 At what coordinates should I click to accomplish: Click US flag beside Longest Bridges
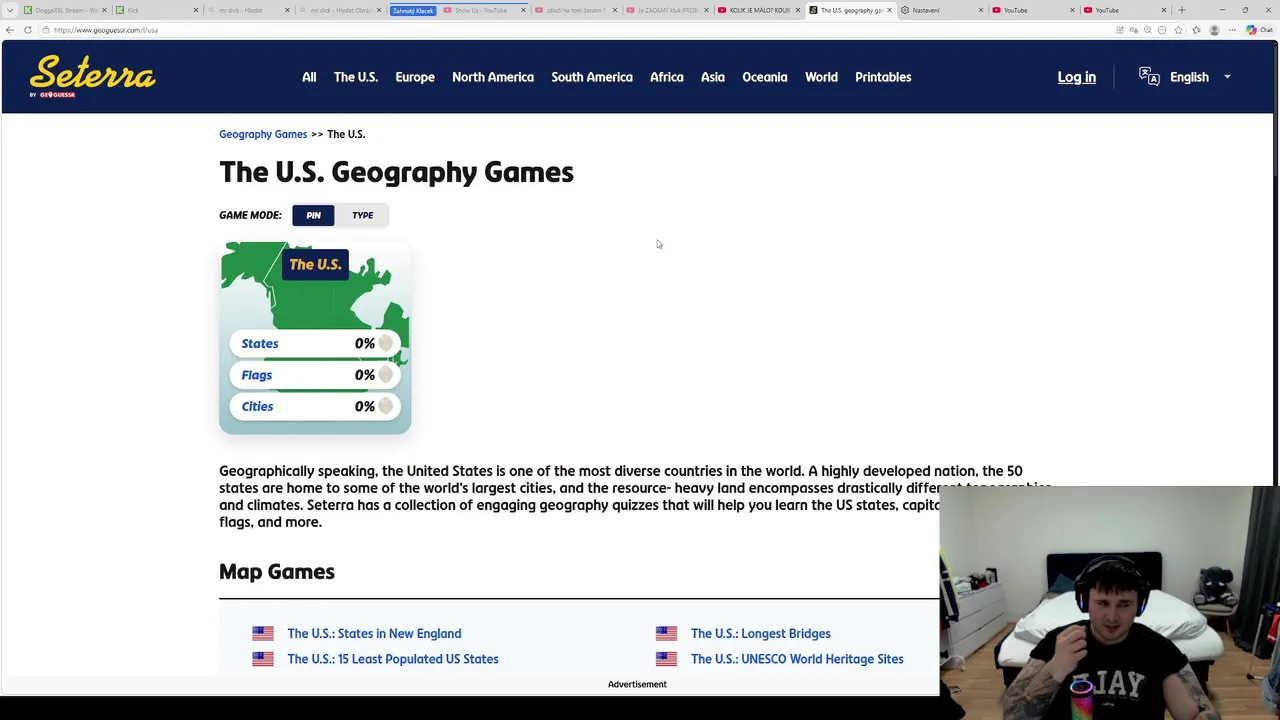click(666, 633)
